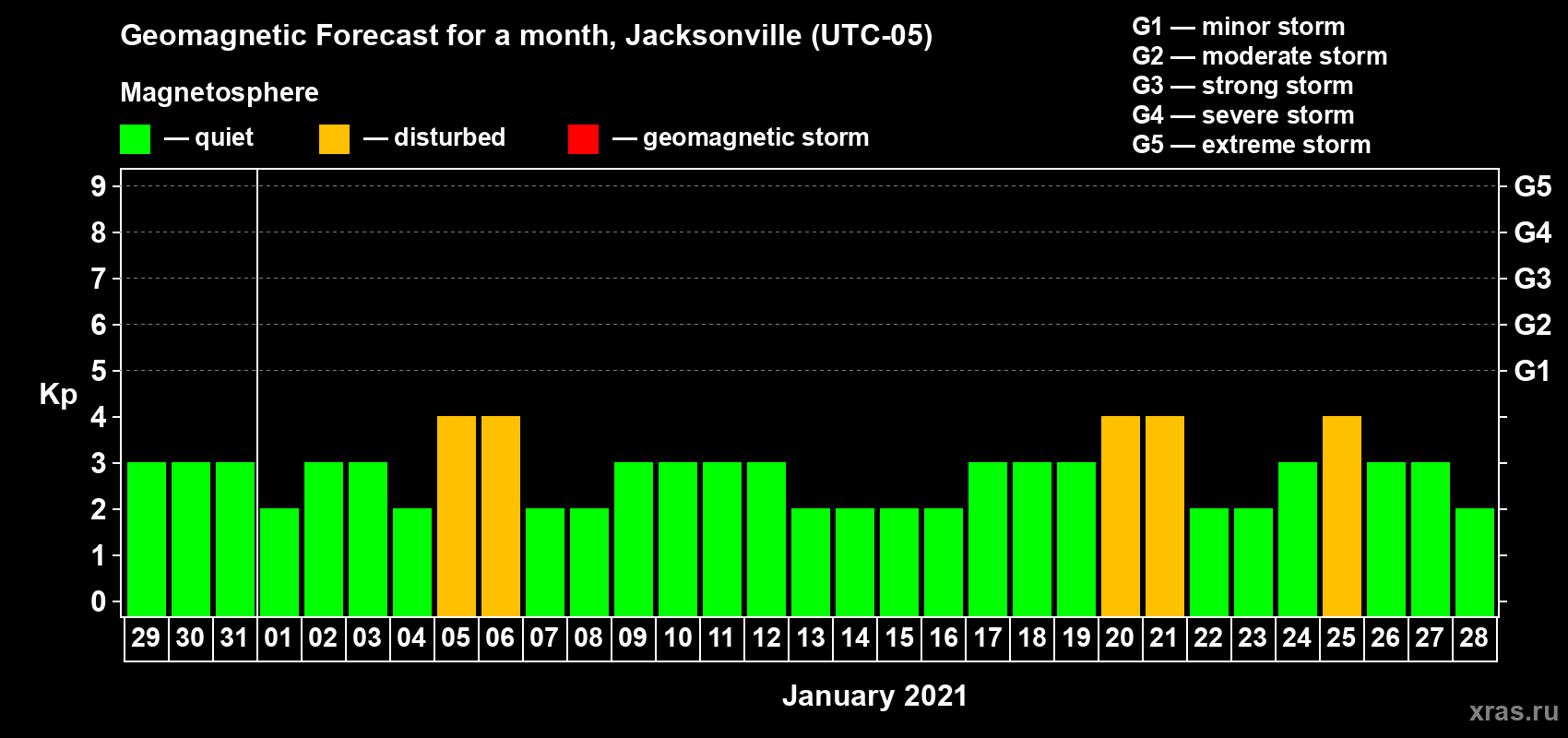The height and width of the screenshot is (738, 1568).
Task: Click 'G4 — severe storm' legend entry
Action: click(1243, 115)
